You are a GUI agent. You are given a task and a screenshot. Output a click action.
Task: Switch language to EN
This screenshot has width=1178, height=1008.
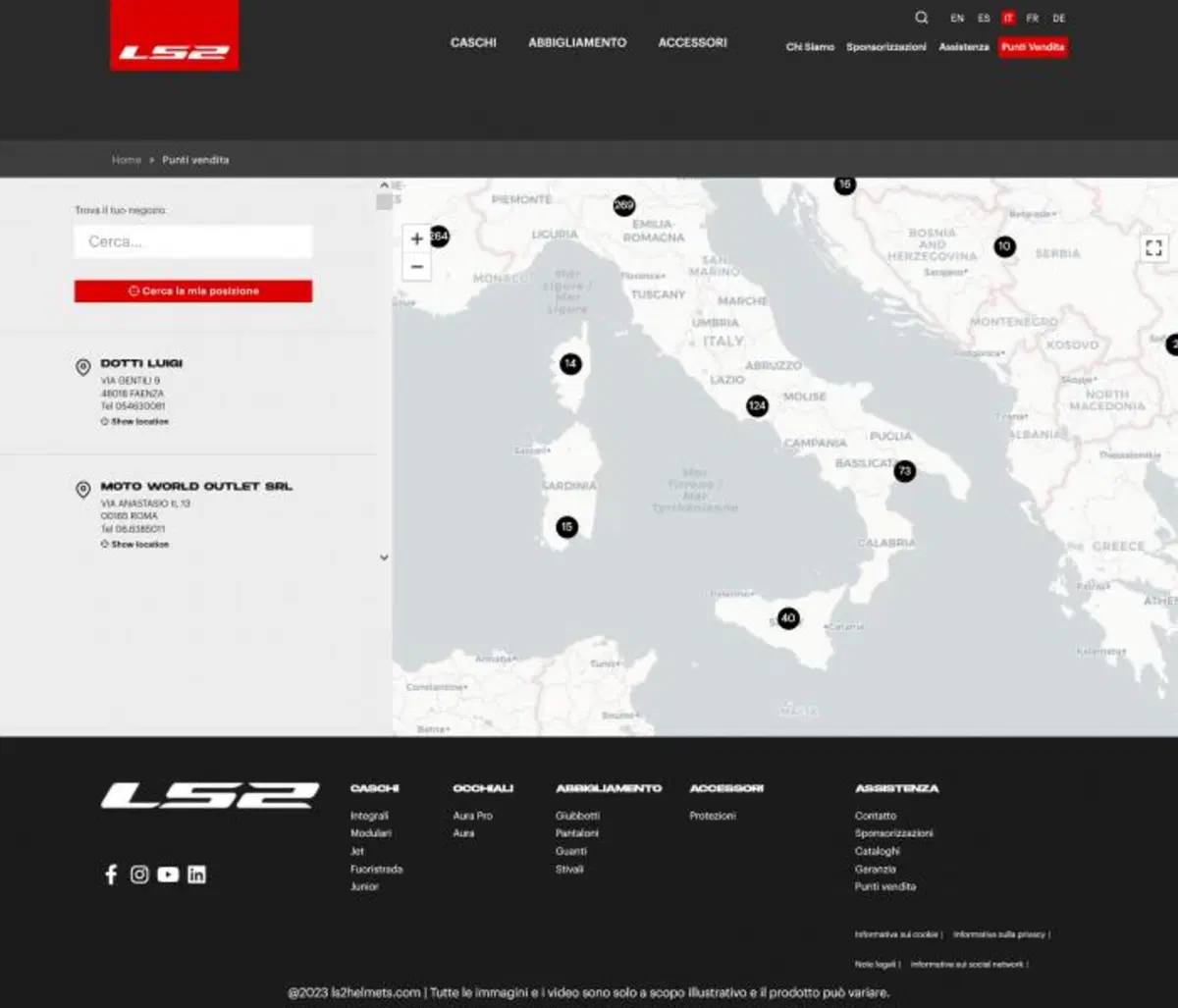tap(957, 19)
